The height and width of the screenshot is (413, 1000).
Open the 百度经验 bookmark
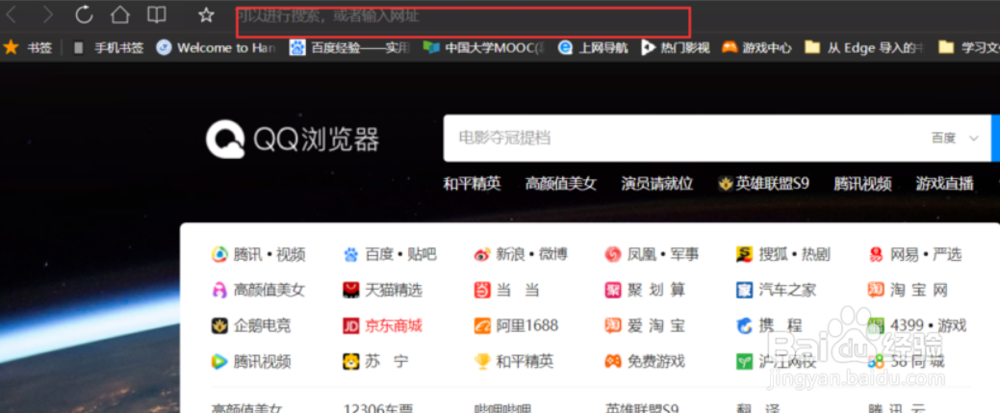(x=349, y=48)
